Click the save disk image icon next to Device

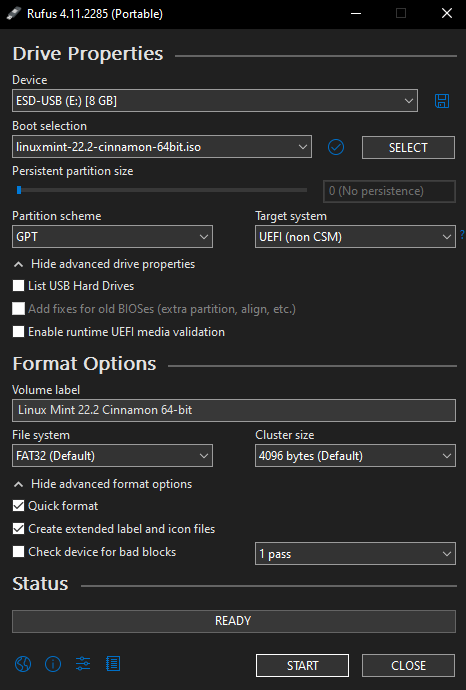pos(442,101)
